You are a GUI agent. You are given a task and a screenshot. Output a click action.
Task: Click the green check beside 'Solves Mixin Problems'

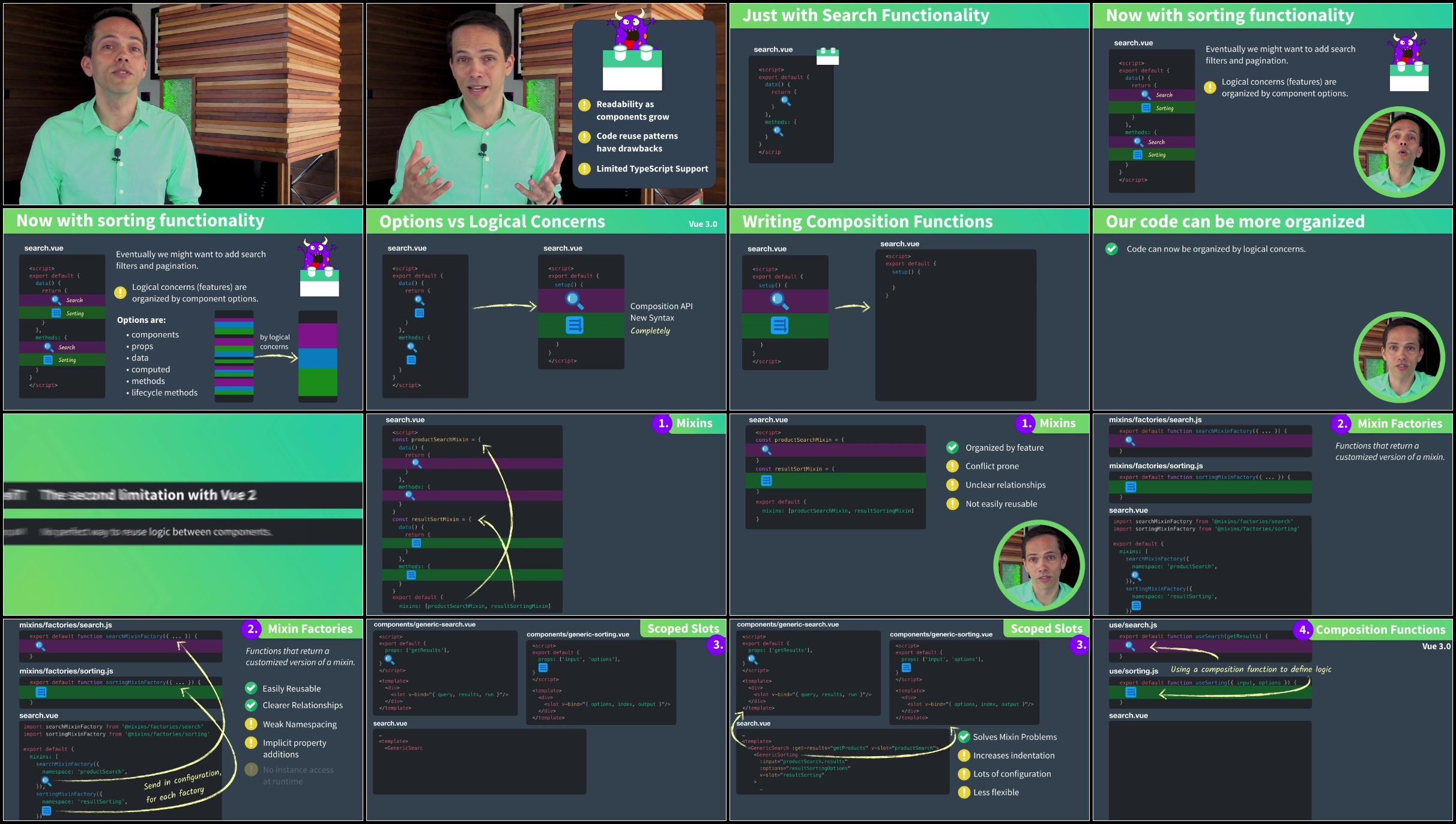[964, 737]
